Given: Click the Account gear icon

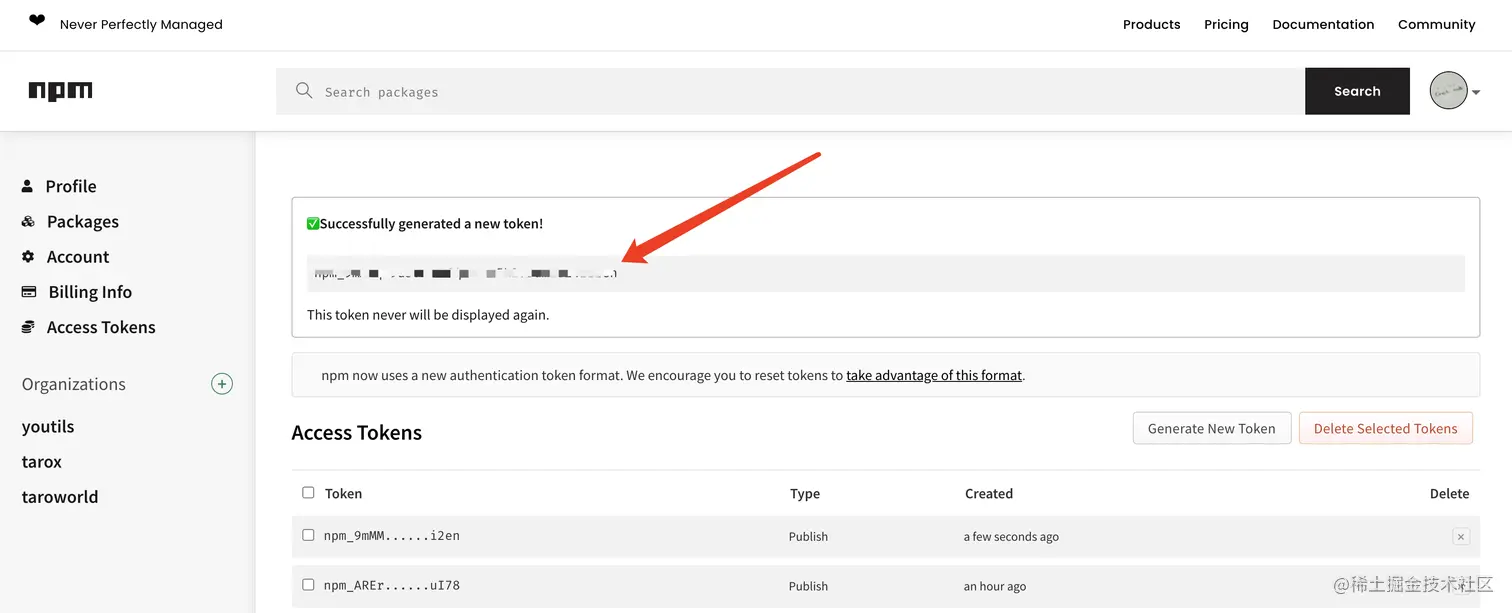Looking at the screenshot, I should tap(28, 257).
